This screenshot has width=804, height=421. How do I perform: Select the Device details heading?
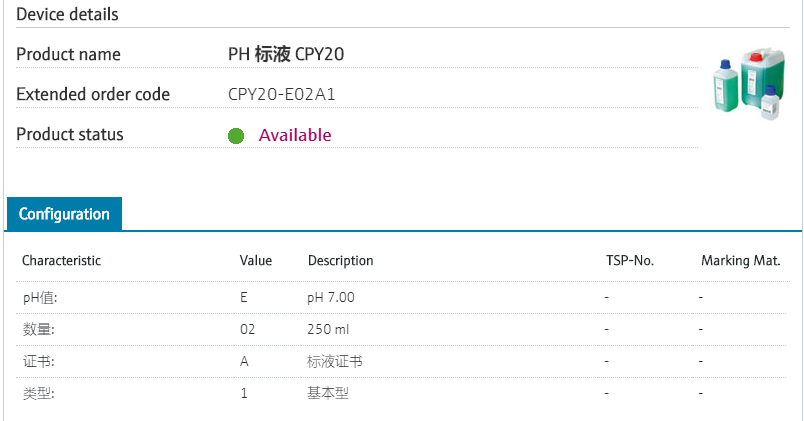pos(67,14)
